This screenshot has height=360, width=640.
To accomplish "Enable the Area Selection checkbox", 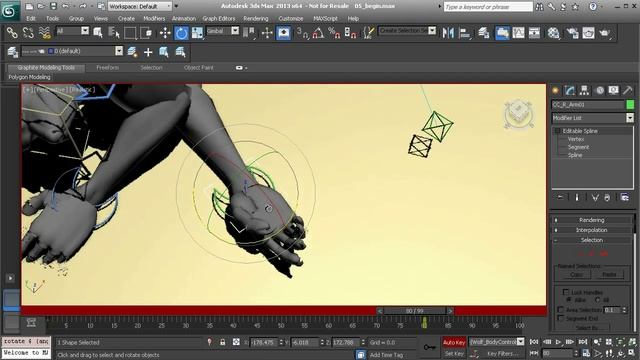I will click(560, 309).
